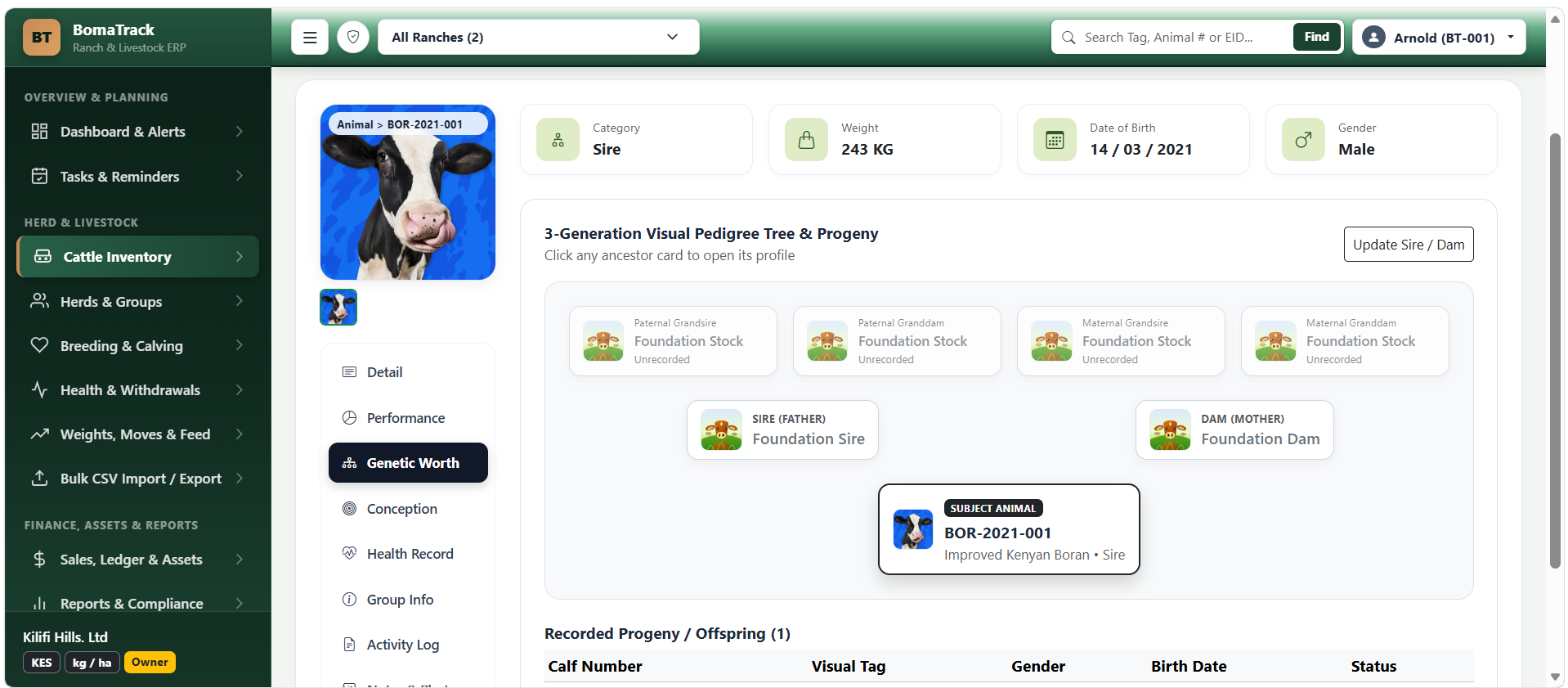This screenshot has width=1568, height=688.
Task: Select the Genetic Worth tab
Action: point(408,463)
